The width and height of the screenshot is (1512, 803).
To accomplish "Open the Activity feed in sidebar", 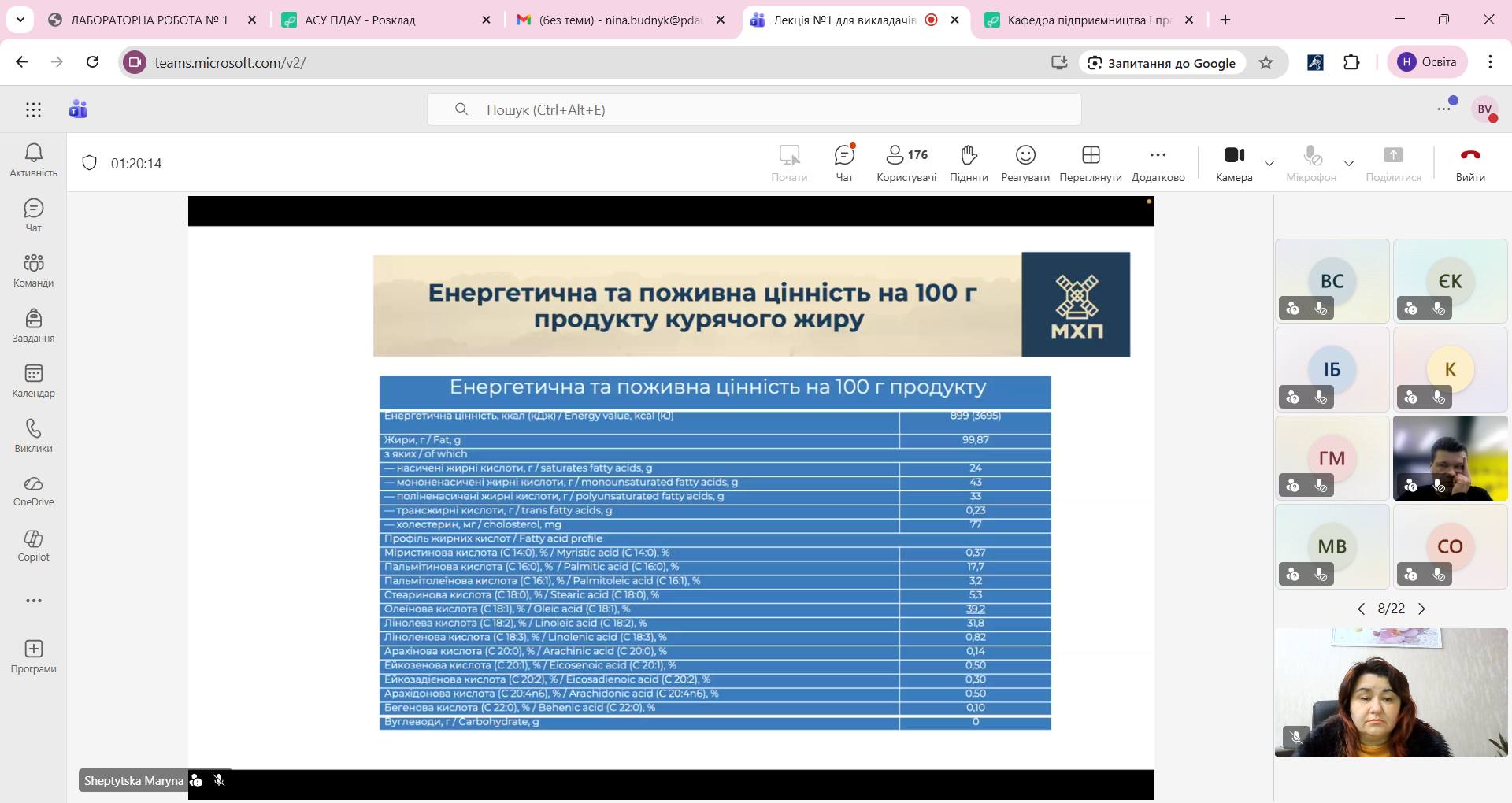I will [x=33, y=160].
